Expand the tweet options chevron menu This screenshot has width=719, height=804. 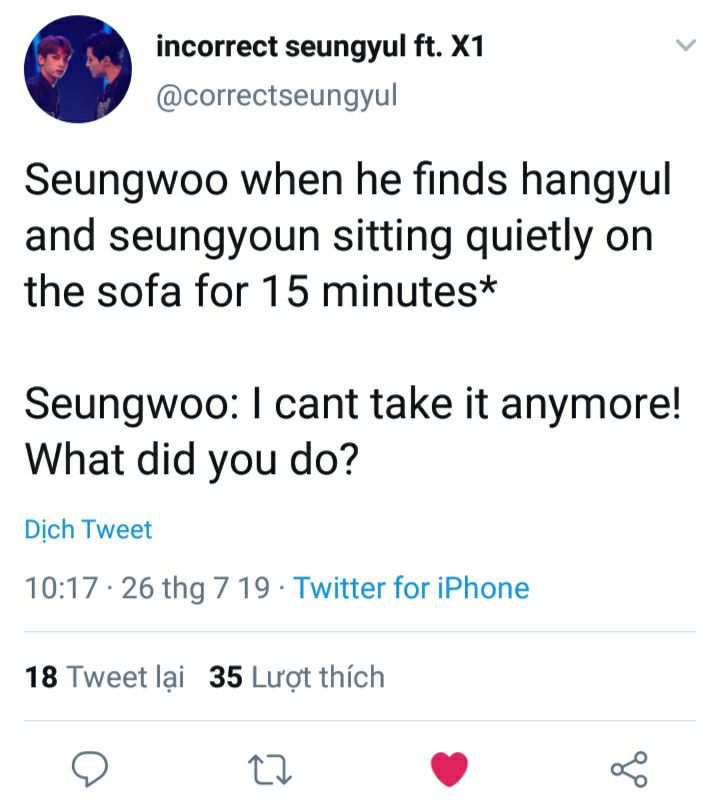685,46
